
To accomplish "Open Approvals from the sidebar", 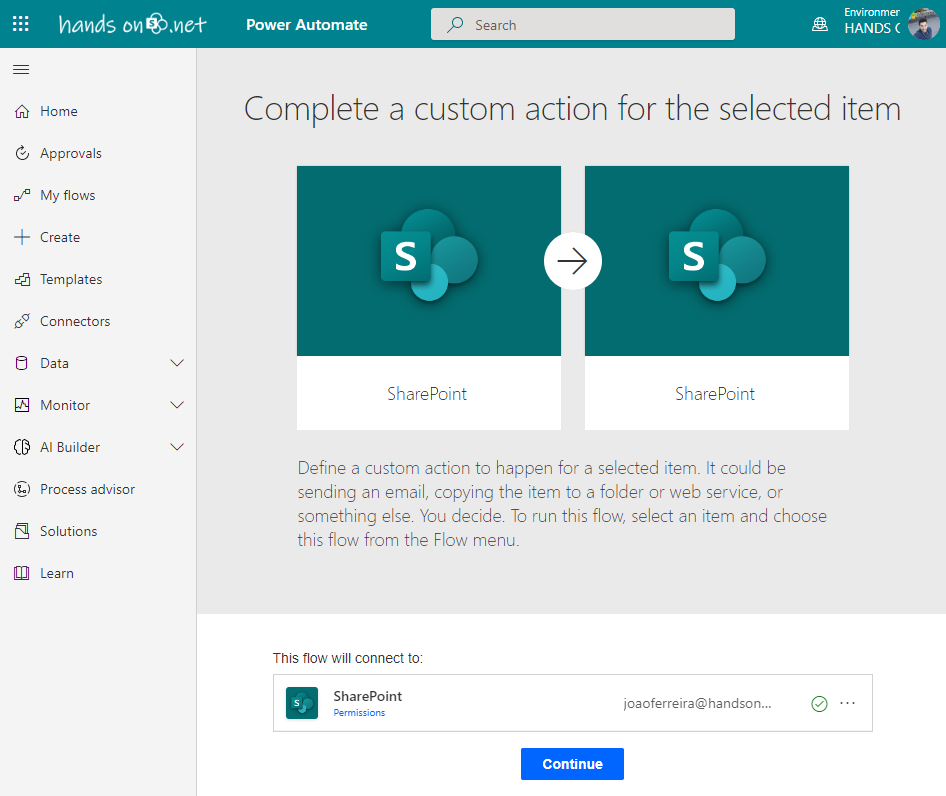I will [70, 153].
